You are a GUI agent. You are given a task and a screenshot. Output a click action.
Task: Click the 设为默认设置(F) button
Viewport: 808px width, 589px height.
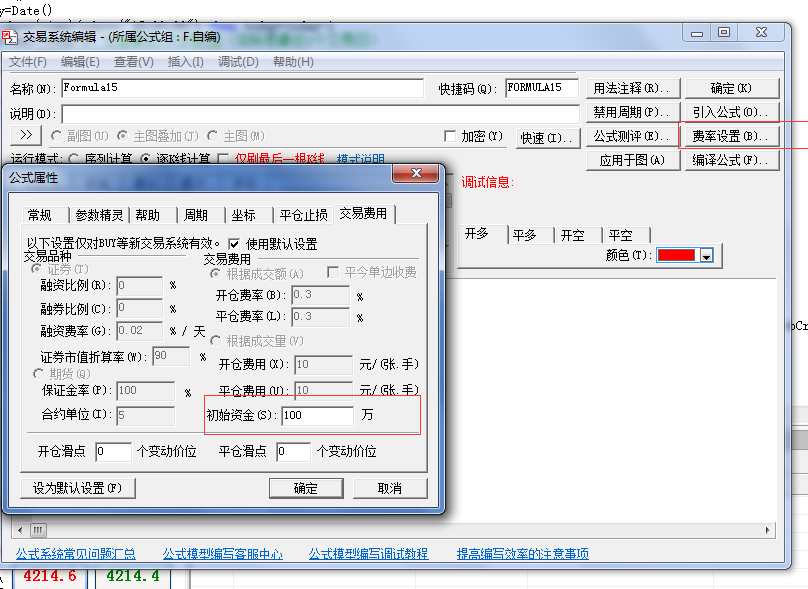pos(77,488)
